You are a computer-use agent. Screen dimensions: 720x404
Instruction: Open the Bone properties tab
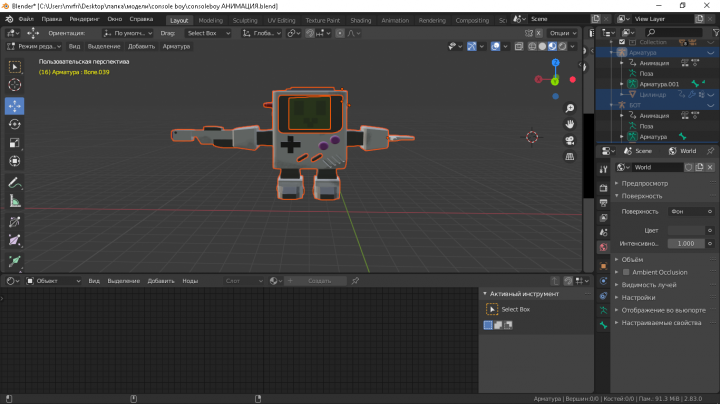point(603,325)
